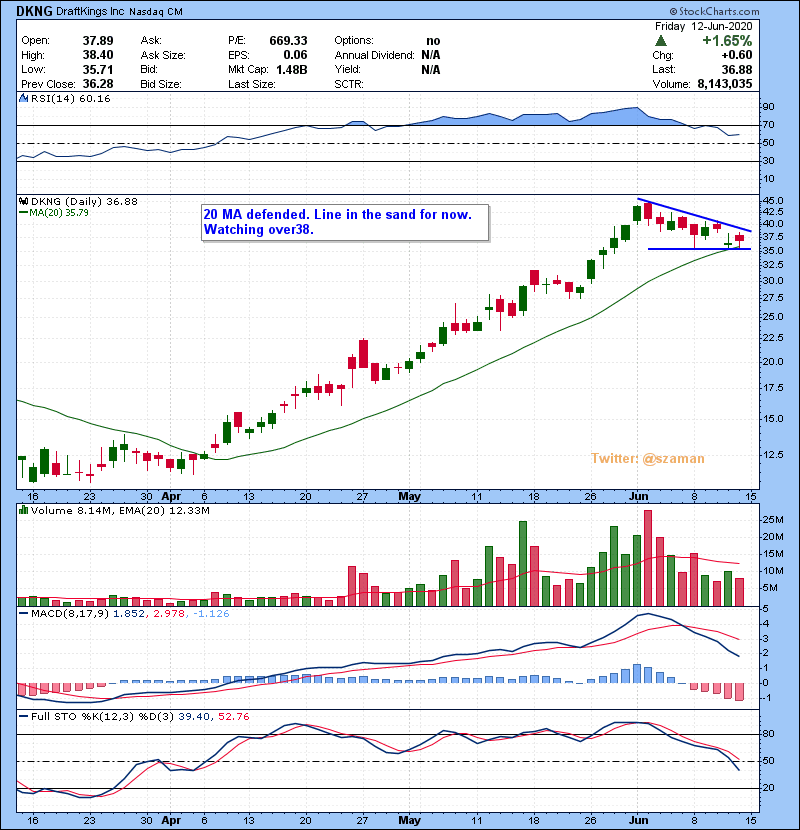
Task: Click the stochastic %K value 39.40
Action: (x=193, y=717)
